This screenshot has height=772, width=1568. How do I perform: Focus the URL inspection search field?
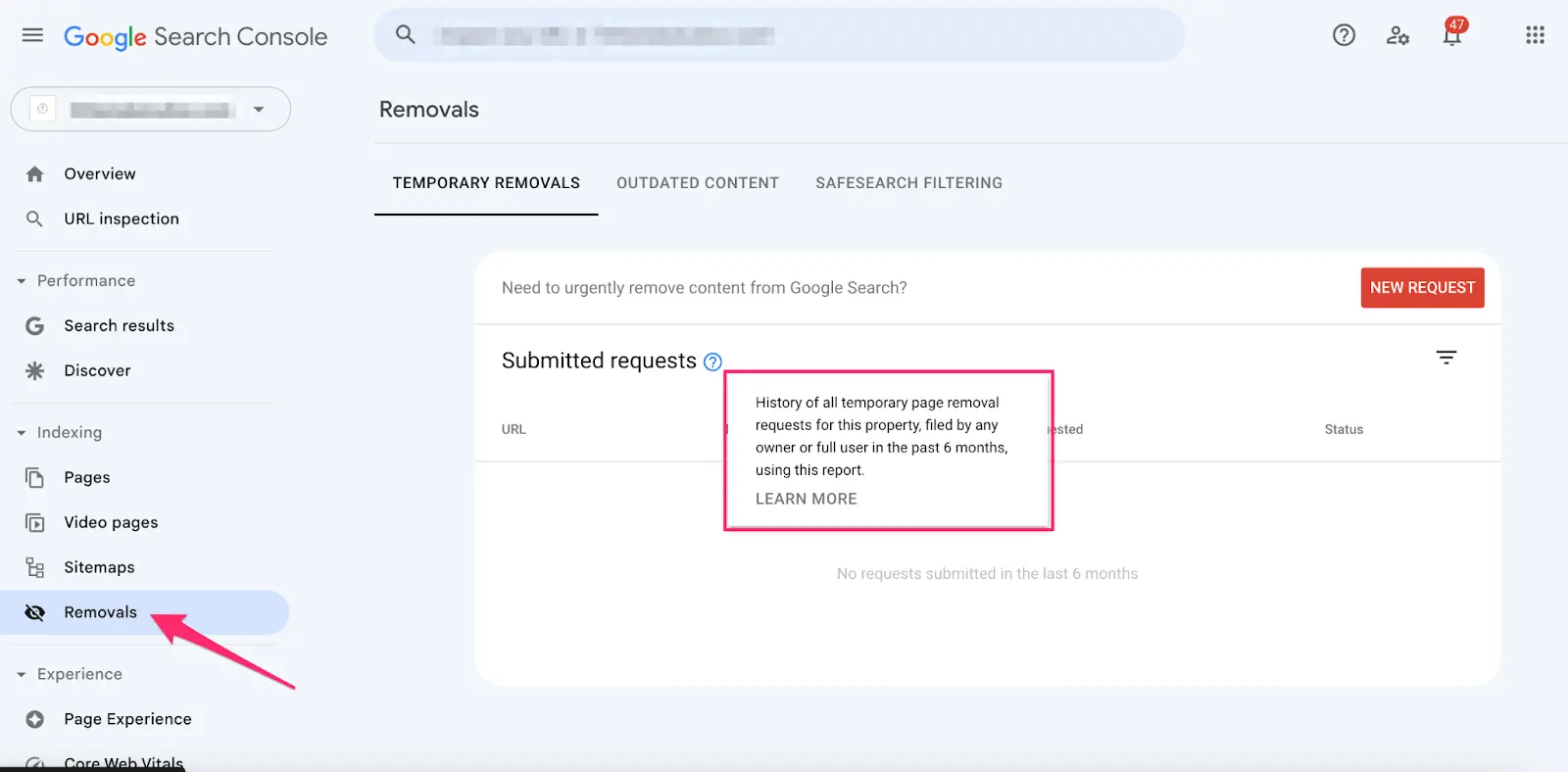coord(779,35)
